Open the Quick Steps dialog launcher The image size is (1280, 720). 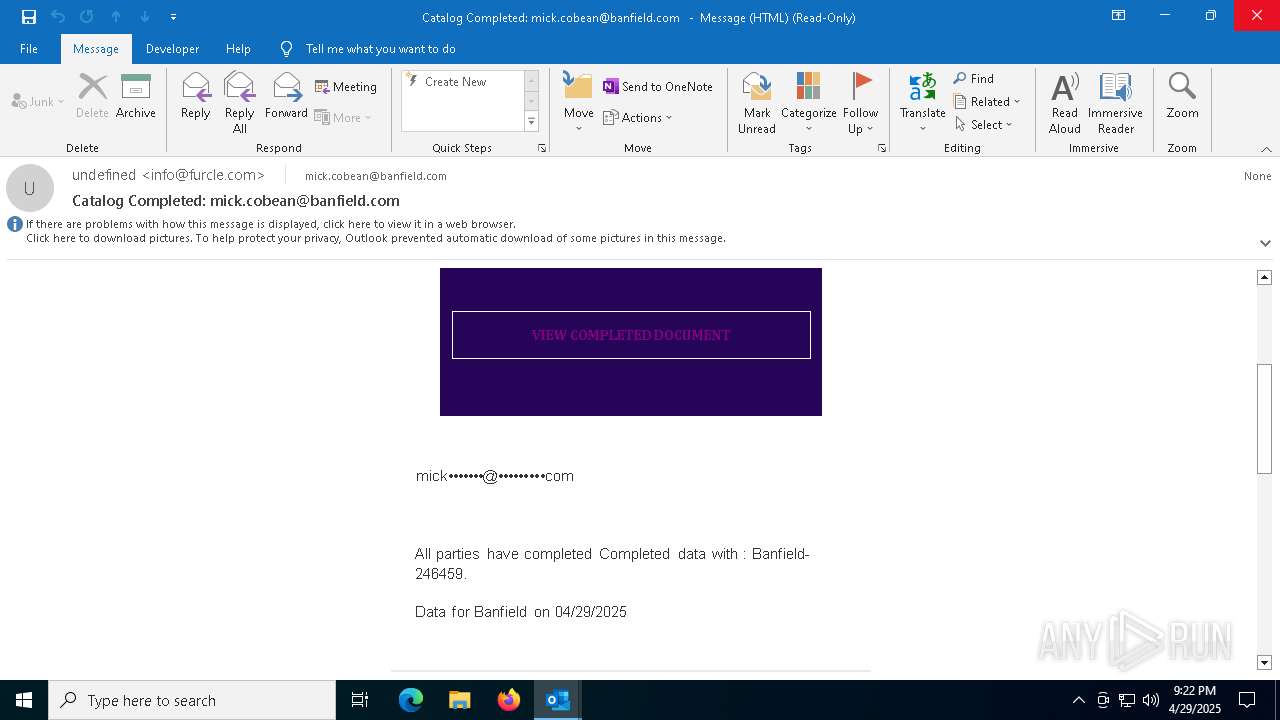click(x=542, y=148)
